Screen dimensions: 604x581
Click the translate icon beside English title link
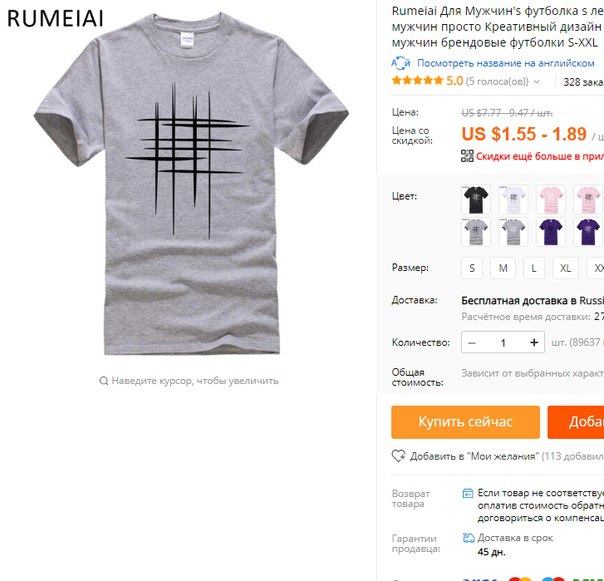click(401, 63)
